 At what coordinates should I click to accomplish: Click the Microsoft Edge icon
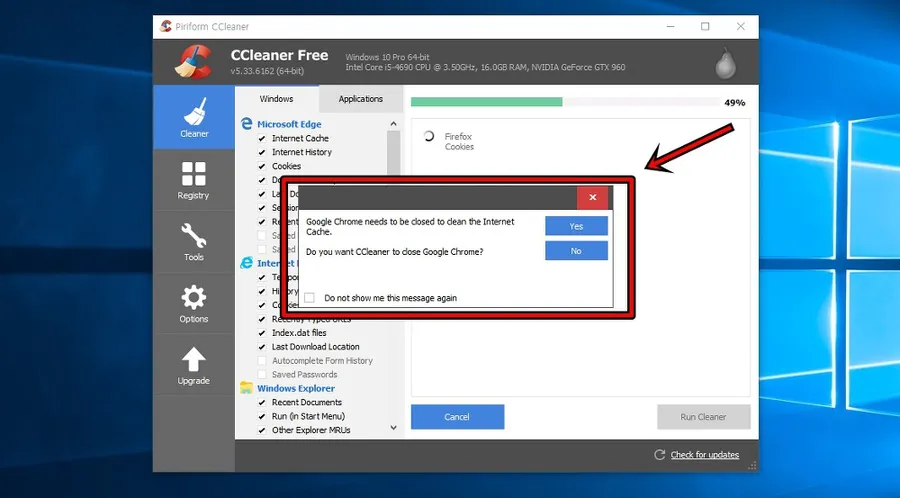247,124
